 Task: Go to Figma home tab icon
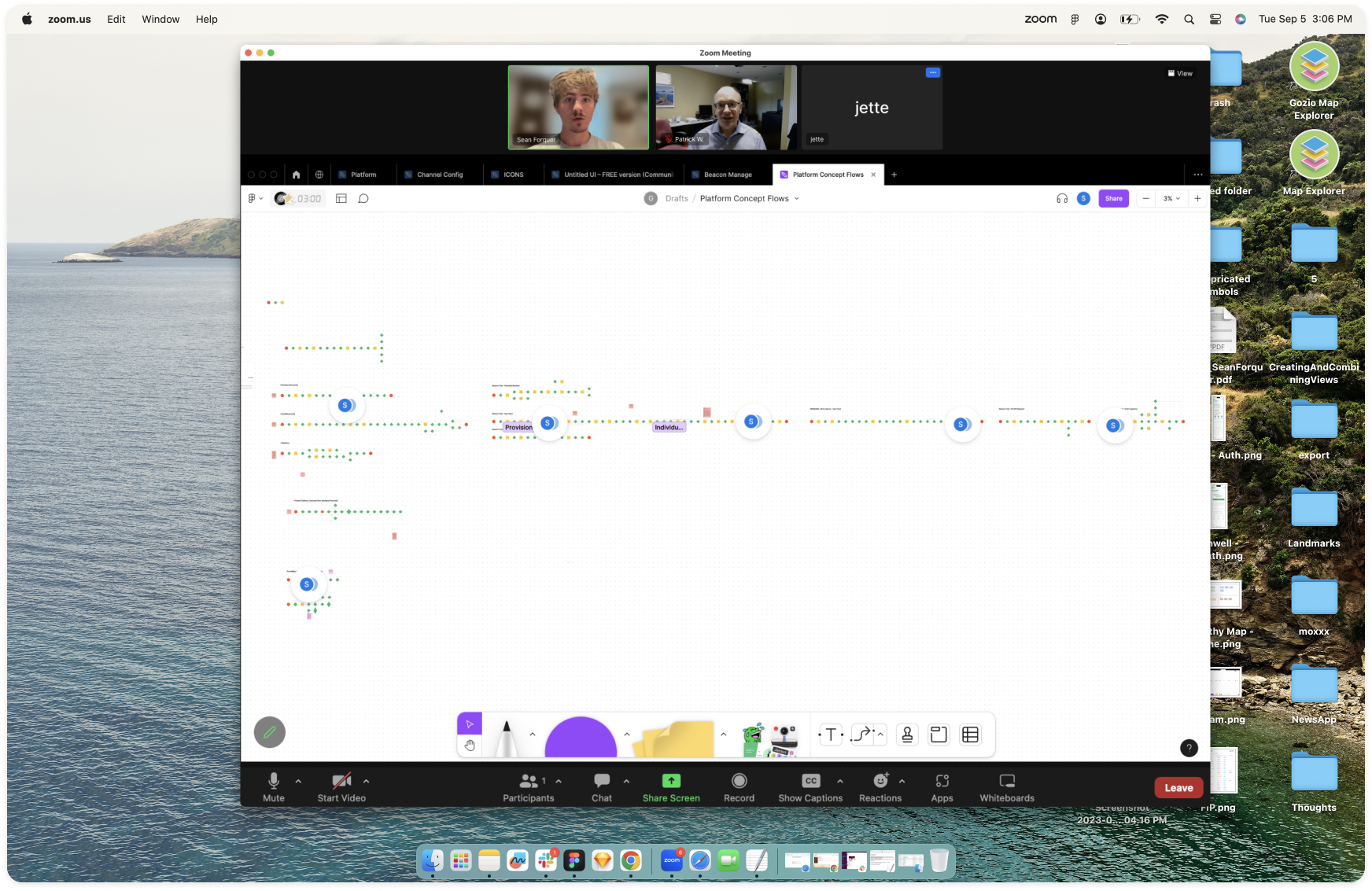[296, 175]
